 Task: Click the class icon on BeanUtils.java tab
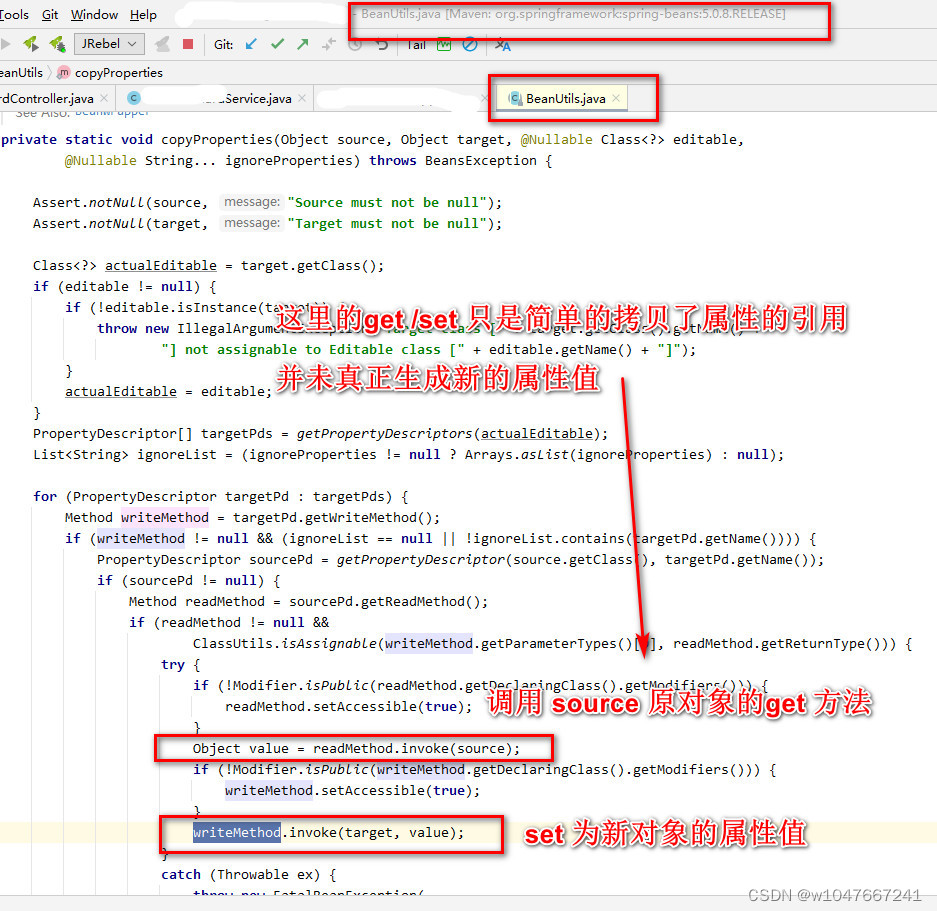coord(515,98)
